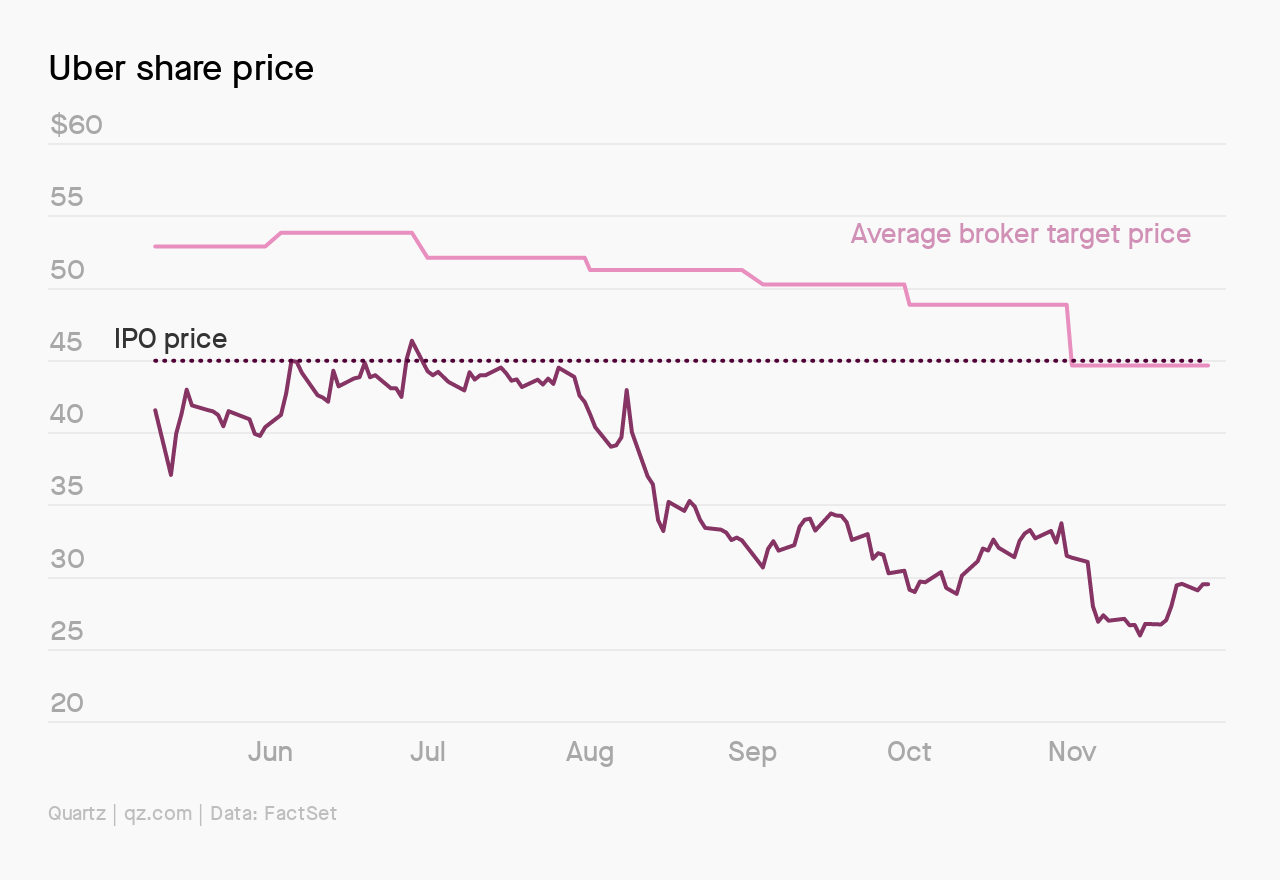Click the Oct x-axis month label
Screen dimensions: 1280x880
pos(909,751)
